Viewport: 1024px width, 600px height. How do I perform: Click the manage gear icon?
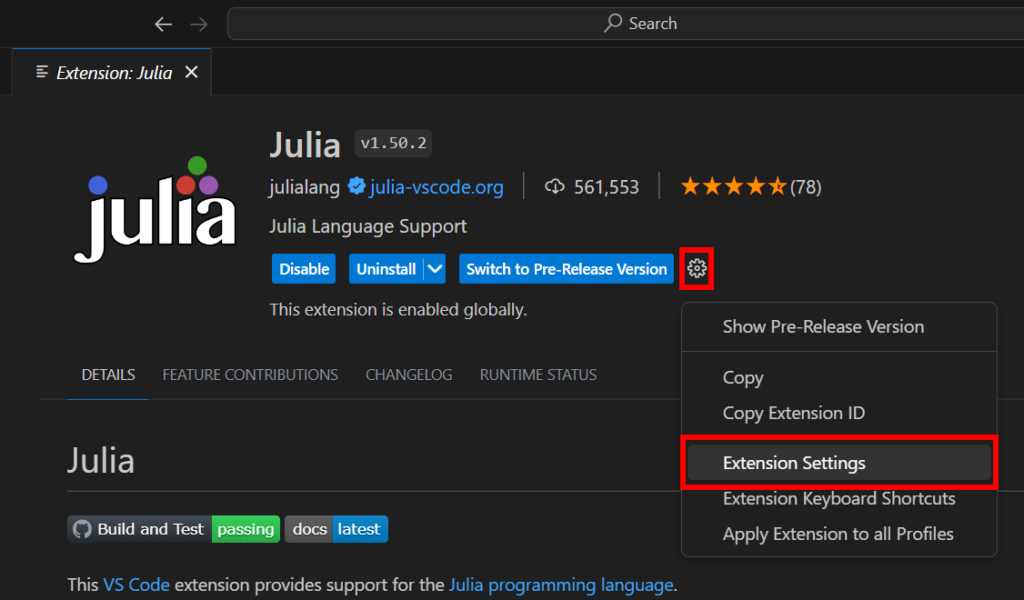[x=697, y=268]
